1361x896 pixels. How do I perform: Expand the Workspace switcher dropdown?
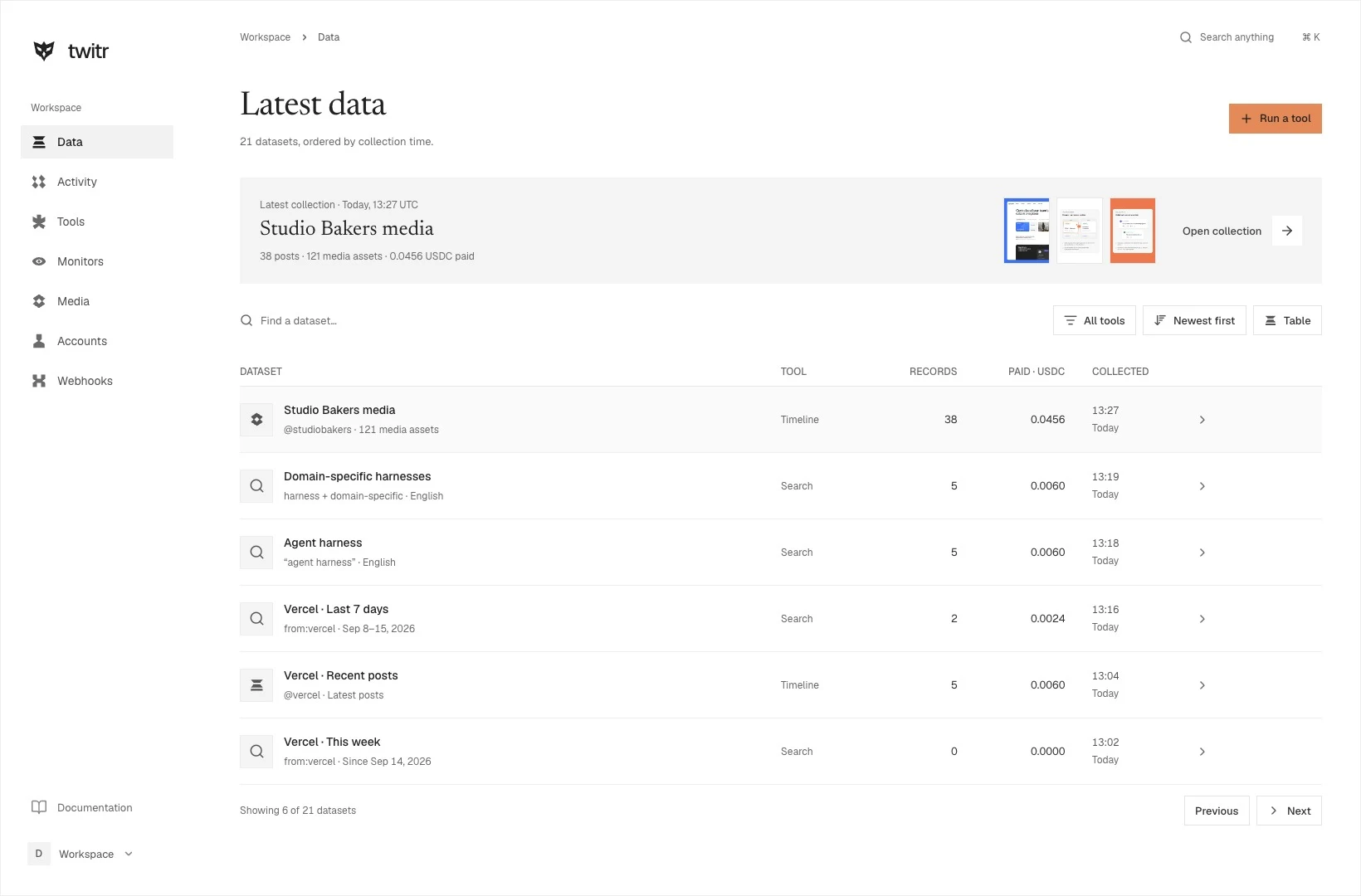[x=81, y=854]
